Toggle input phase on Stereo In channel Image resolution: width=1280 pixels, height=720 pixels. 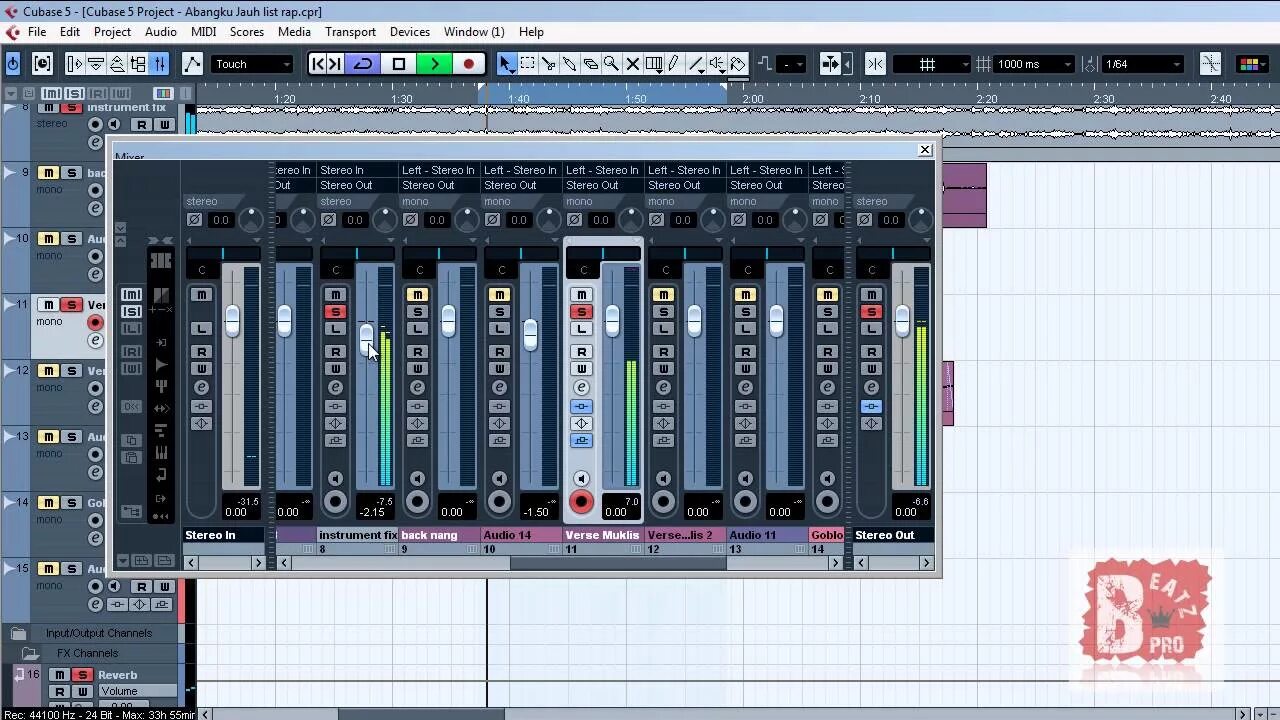click(194, 220)
